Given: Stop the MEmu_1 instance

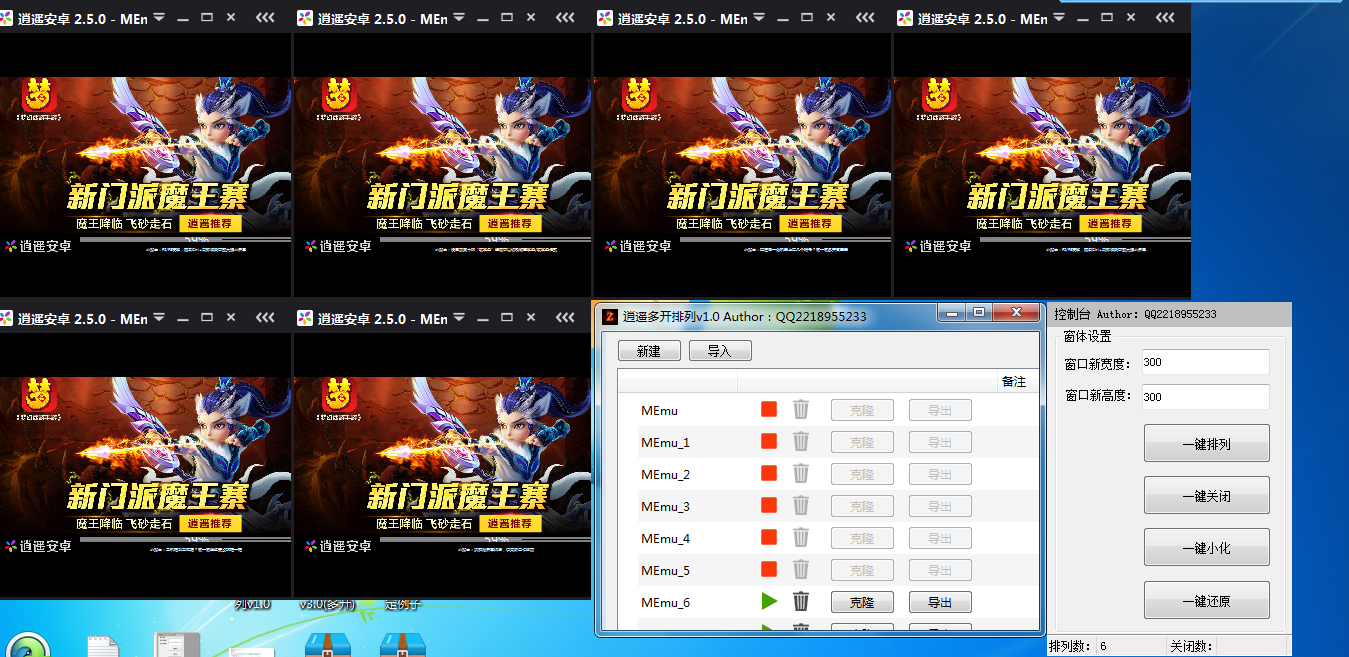Looking at the screenshot, I should (769, 441).
